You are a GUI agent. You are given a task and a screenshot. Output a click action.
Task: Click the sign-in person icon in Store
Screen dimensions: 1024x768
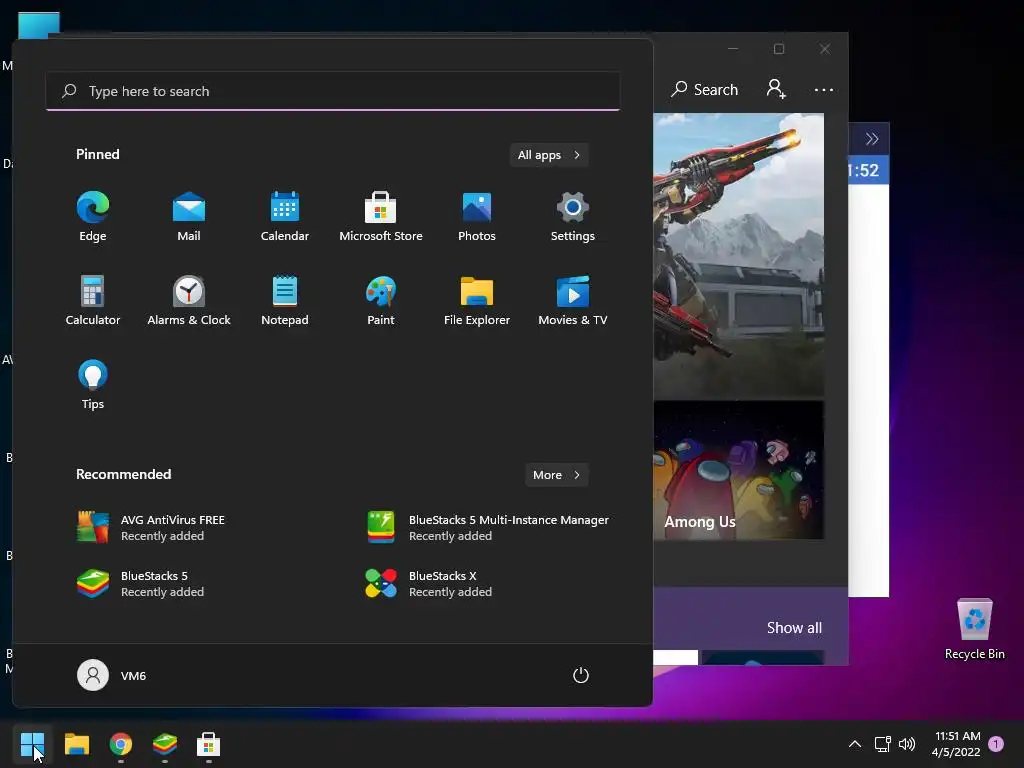click(776, 89)
